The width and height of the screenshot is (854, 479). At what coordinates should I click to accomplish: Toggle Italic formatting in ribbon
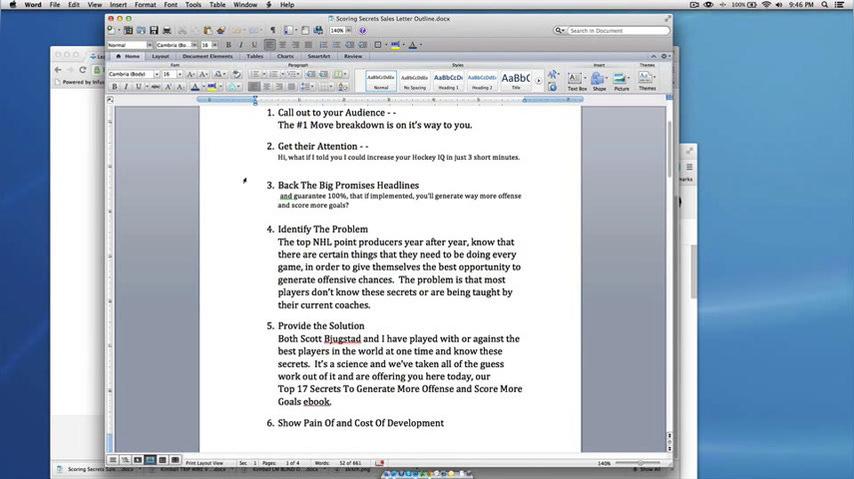point(126,87)
